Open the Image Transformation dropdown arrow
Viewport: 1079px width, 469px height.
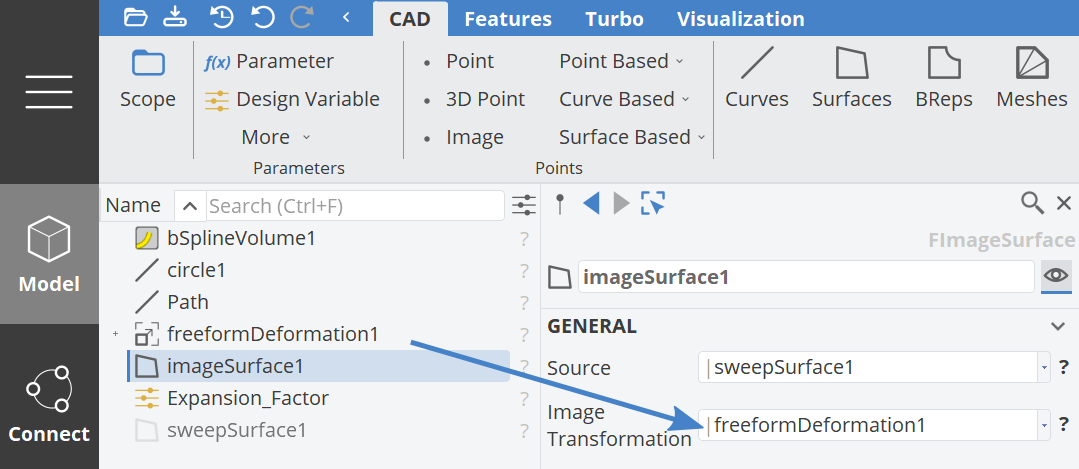pos(1044,426)
